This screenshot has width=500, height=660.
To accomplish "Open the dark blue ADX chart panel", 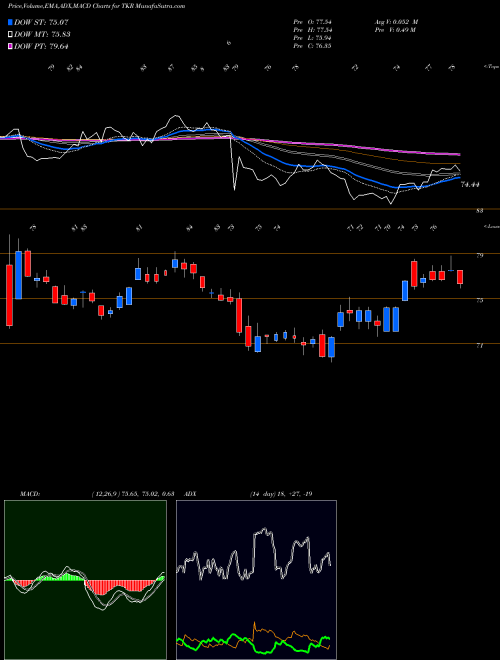I will [x=256, y=580].
